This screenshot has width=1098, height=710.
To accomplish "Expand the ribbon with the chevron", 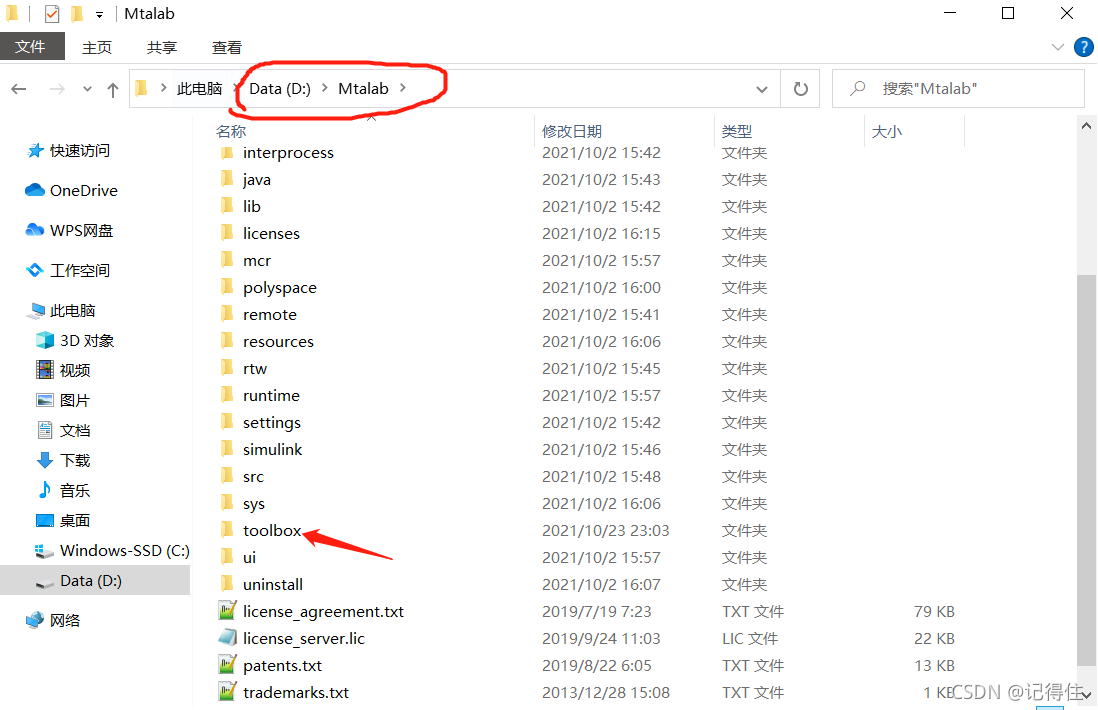I will pos(1058,47).
